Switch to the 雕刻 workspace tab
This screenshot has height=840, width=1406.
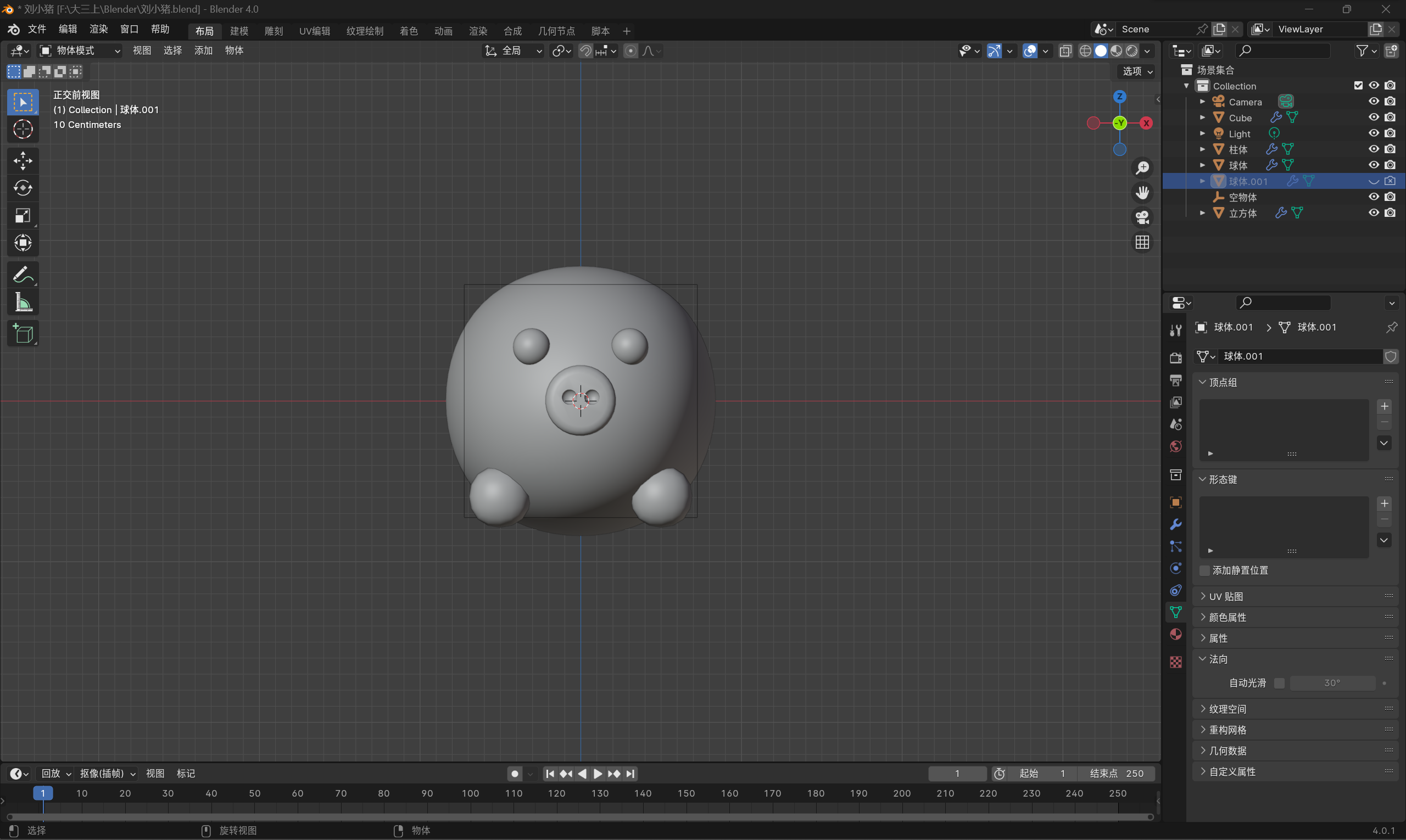274,31
